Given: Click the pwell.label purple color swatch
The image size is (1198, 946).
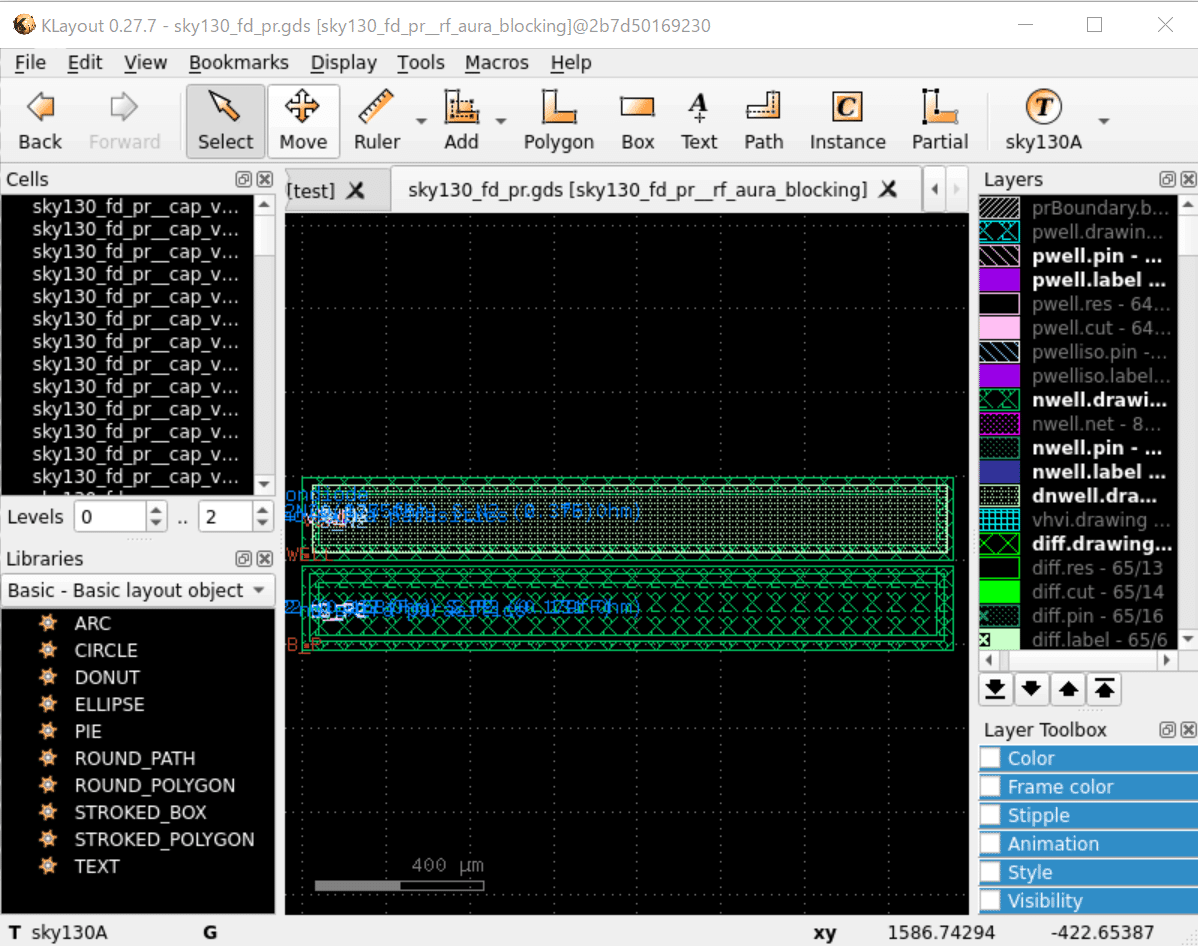Looking at the screenshot, I should (999, 280).
